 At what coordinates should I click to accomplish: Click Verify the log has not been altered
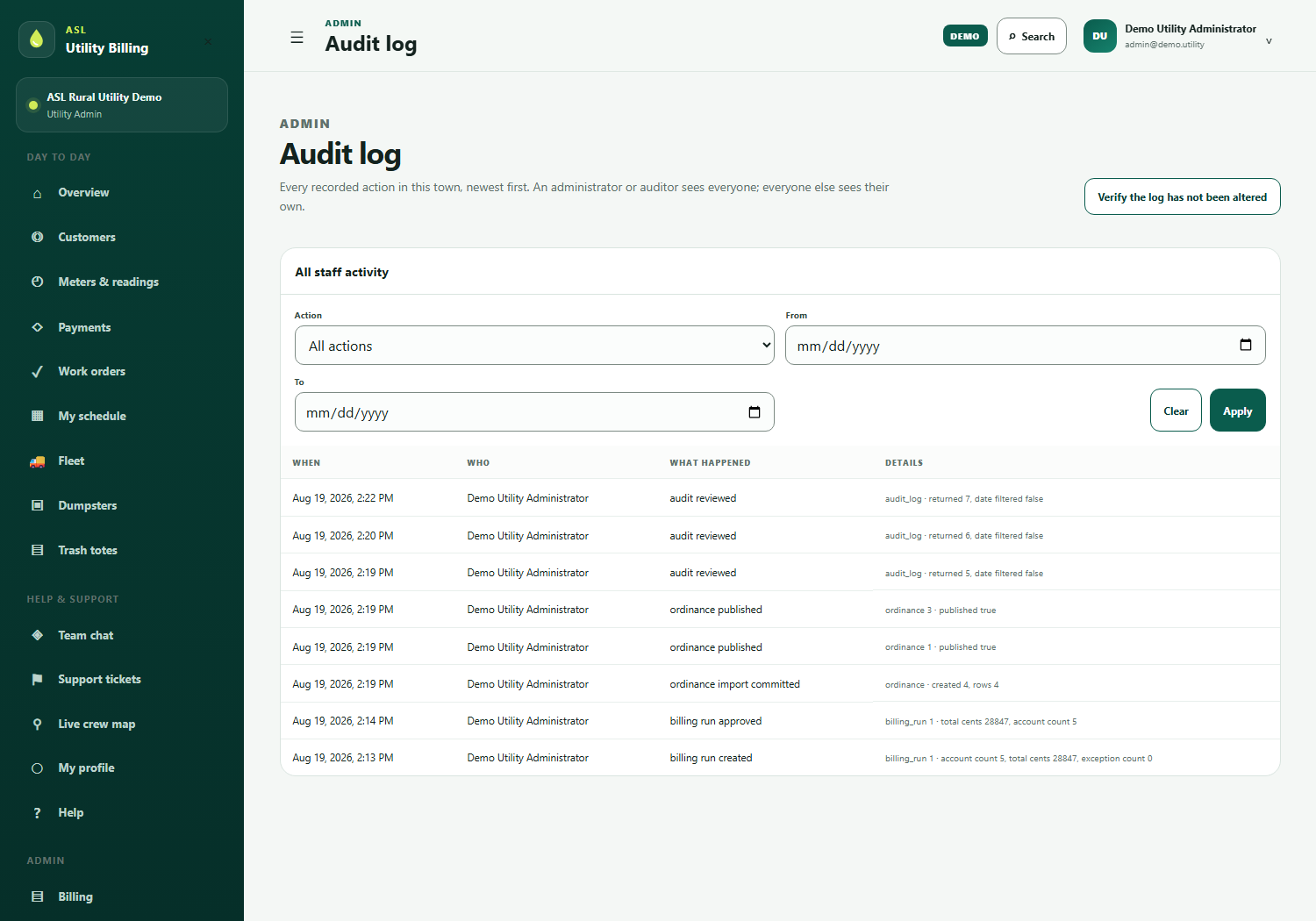[1182, 196]
